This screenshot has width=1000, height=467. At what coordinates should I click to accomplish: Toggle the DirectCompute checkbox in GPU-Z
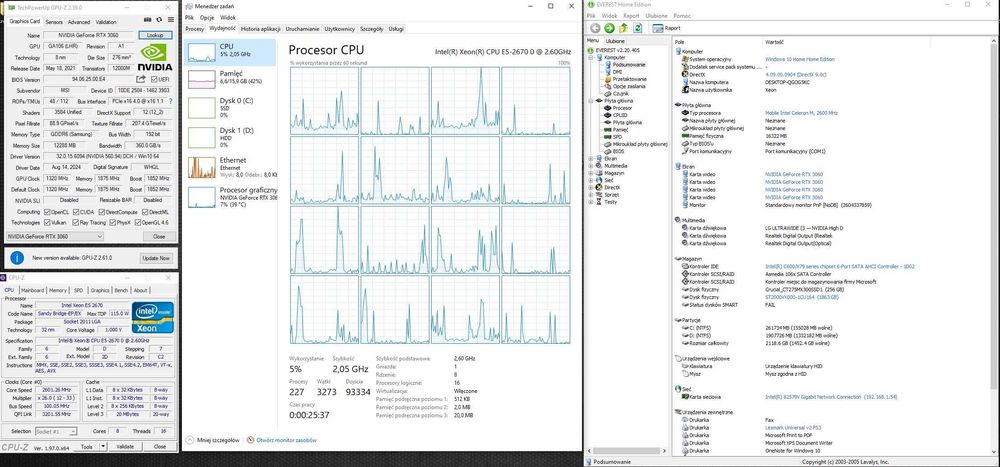click(x=102, y=211)
